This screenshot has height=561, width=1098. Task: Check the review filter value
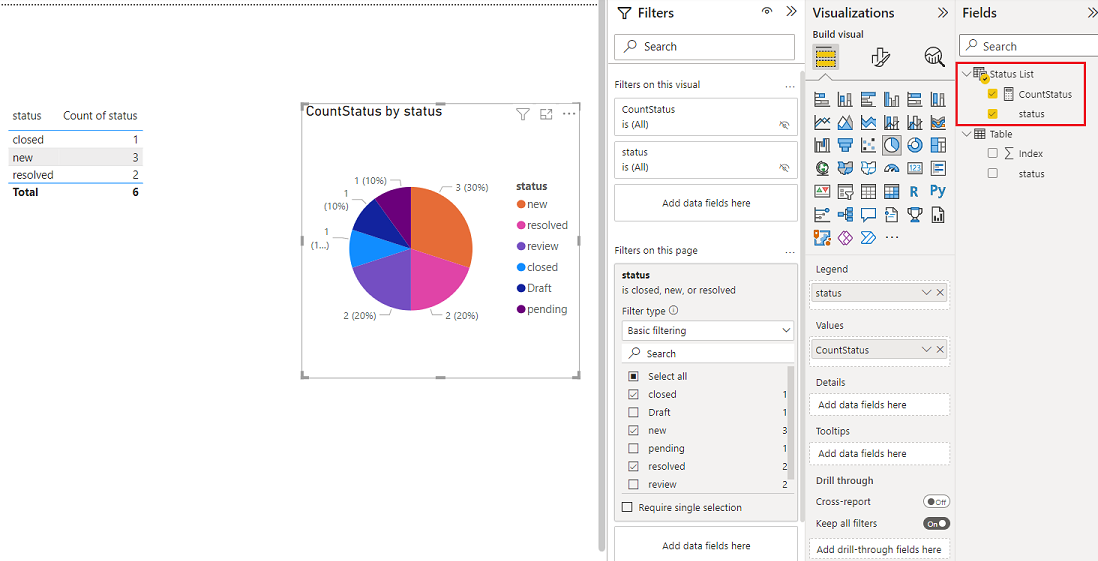(633, 485)
